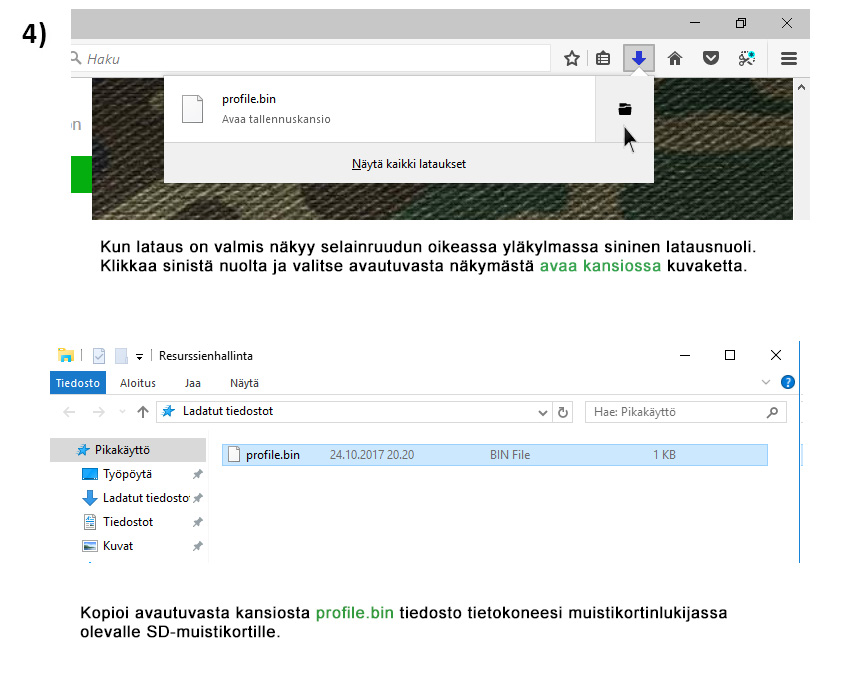
Task: Open Explorer help question mark icon
Action: point(788,383)
